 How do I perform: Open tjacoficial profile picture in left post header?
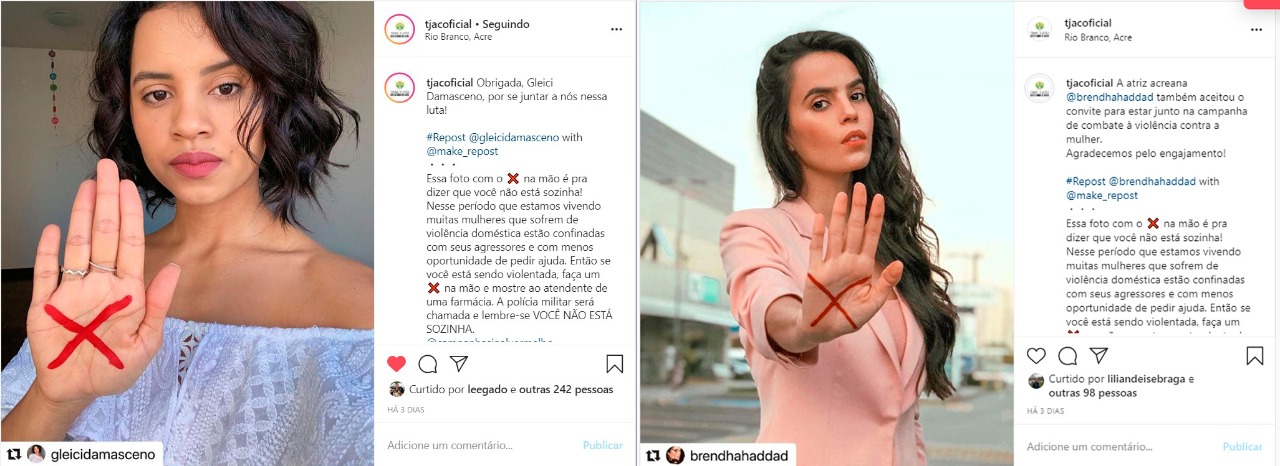pos(400,30)
